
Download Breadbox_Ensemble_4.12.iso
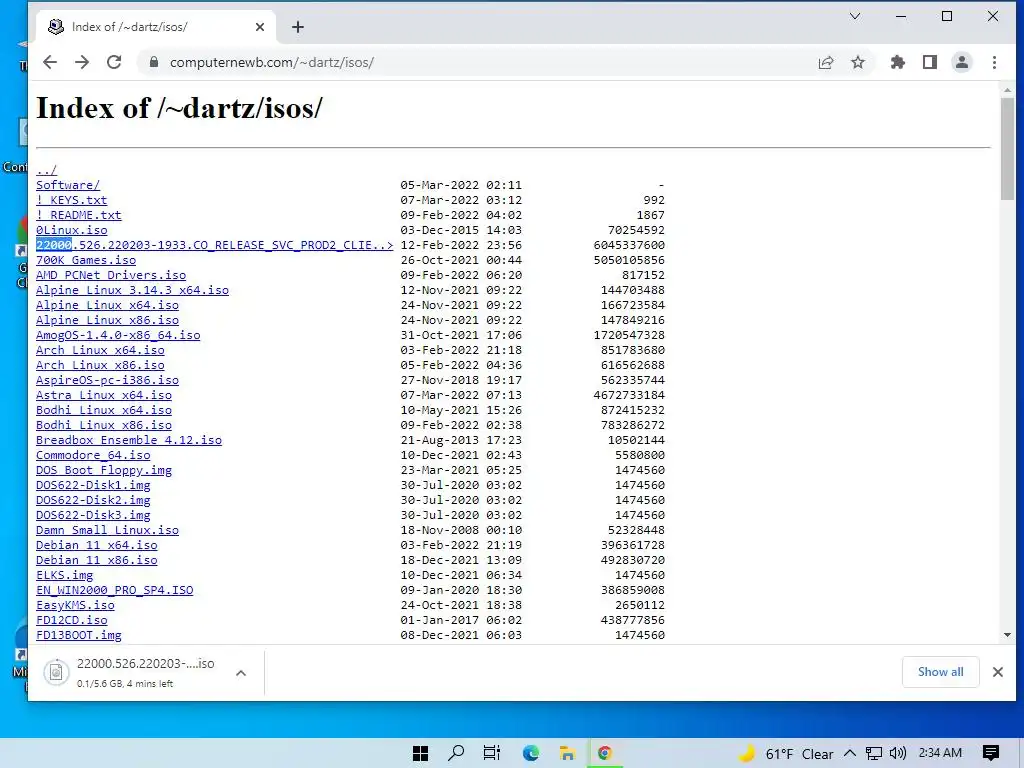(x=129, y=440)
